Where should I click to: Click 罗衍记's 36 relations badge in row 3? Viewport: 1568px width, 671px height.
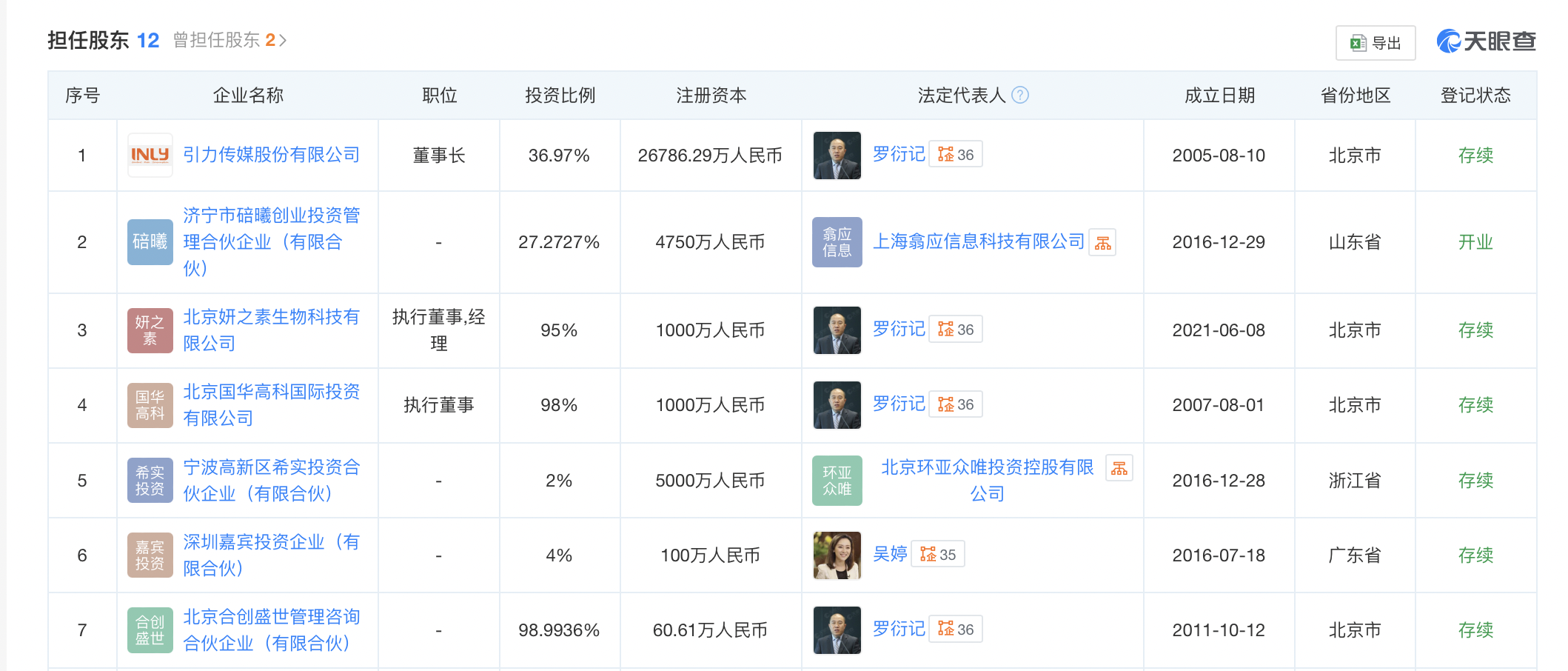tap(956, 329)
